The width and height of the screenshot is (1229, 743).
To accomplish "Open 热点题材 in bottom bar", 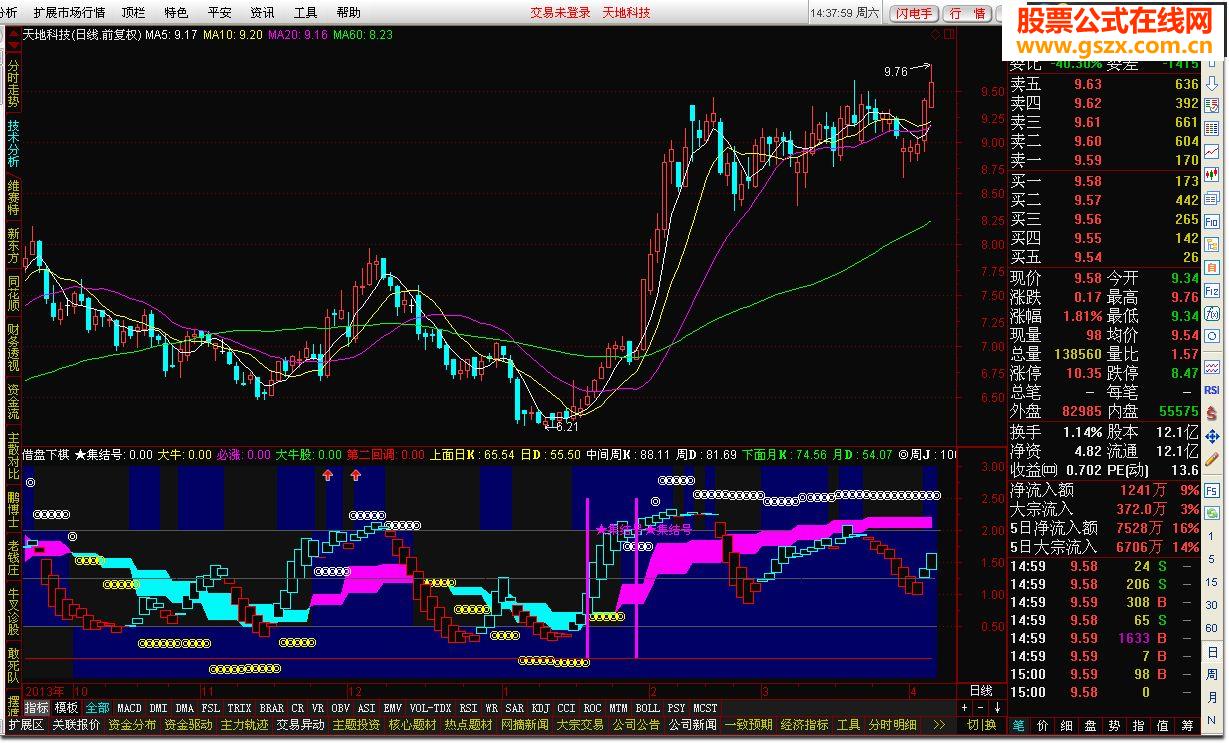I will point(468,725).
